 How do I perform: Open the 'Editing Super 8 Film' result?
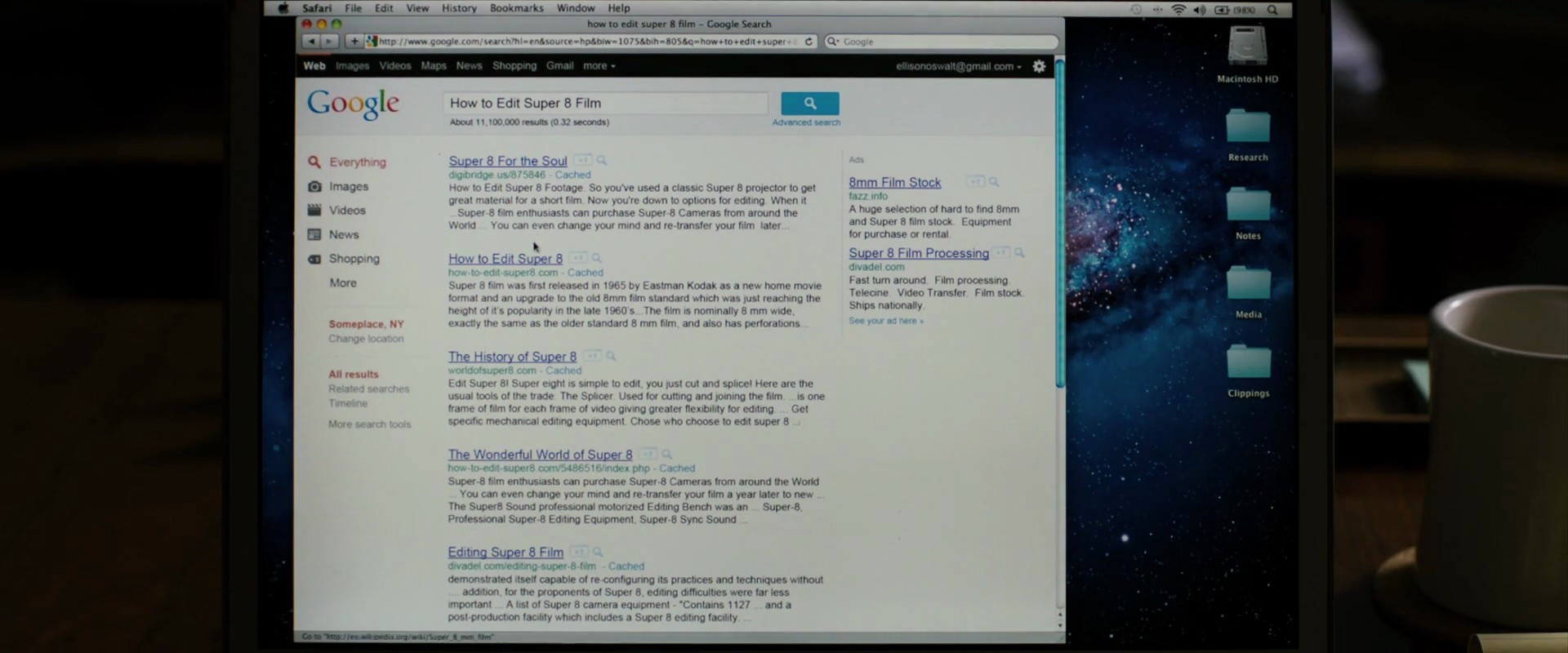click(x=506, y=553)
